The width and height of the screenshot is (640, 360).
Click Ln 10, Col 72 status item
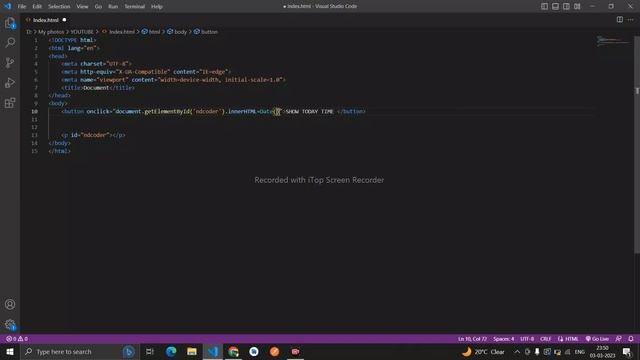click(x=472, y=339)
